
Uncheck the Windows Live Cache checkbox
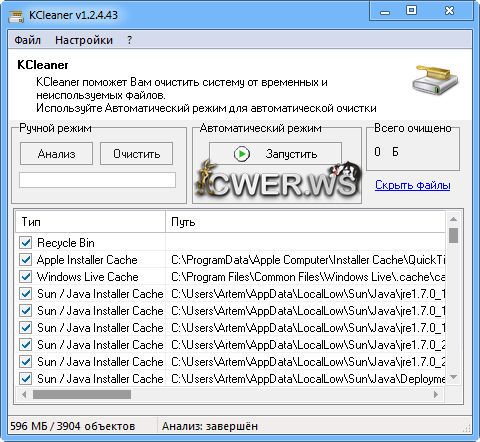26,277
